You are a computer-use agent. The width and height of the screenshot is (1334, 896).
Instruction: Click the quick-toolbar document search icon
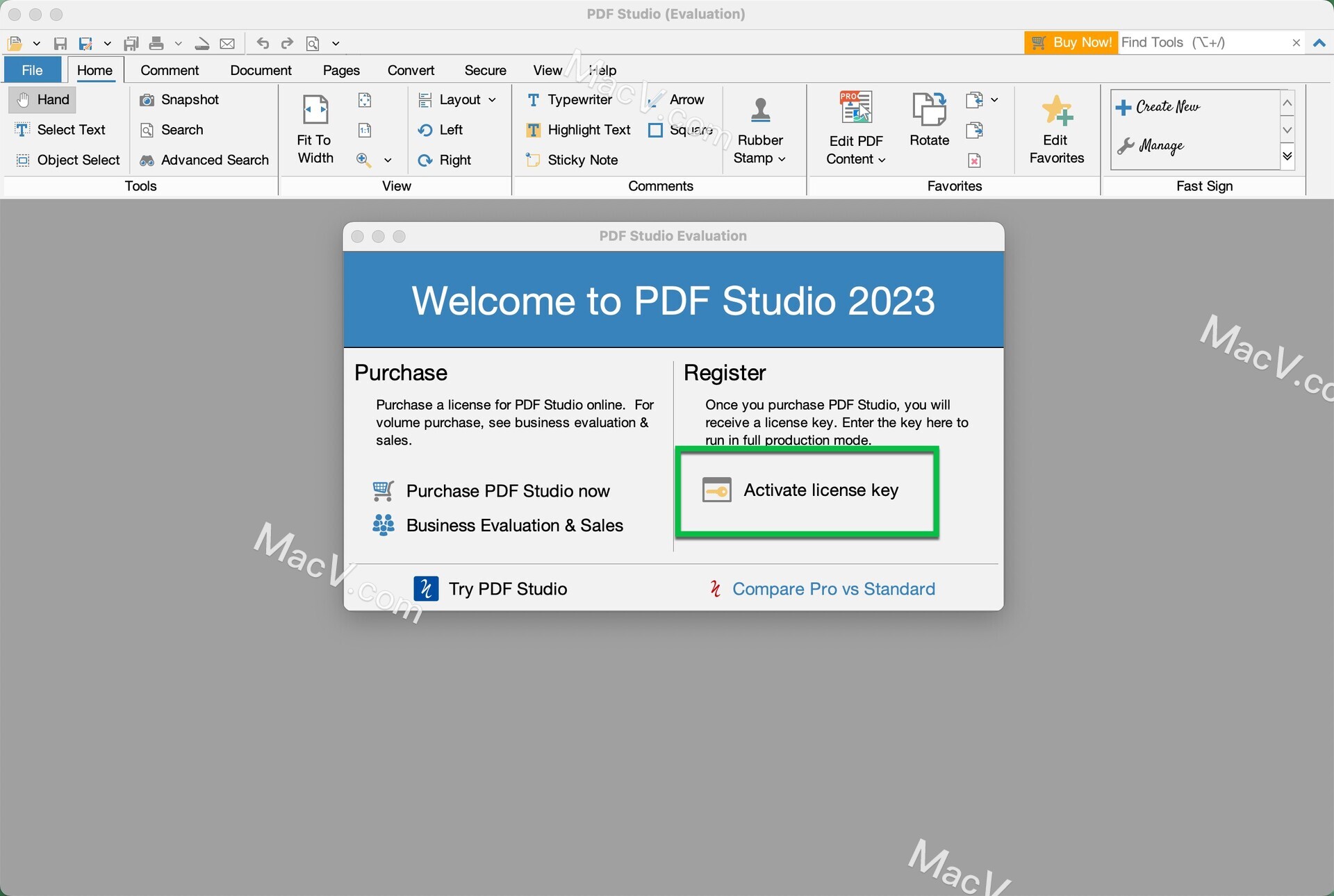point(313,43)
